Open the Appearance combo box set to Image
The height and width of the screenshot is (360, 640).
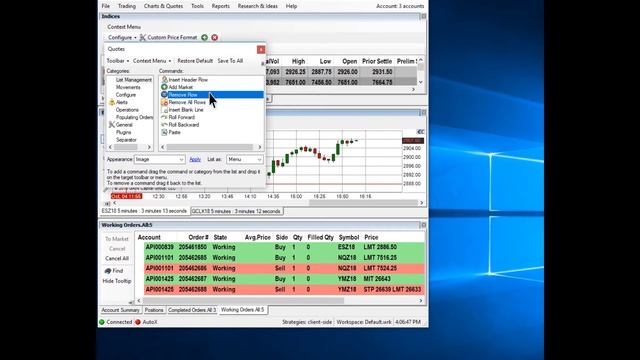[160, 160]
